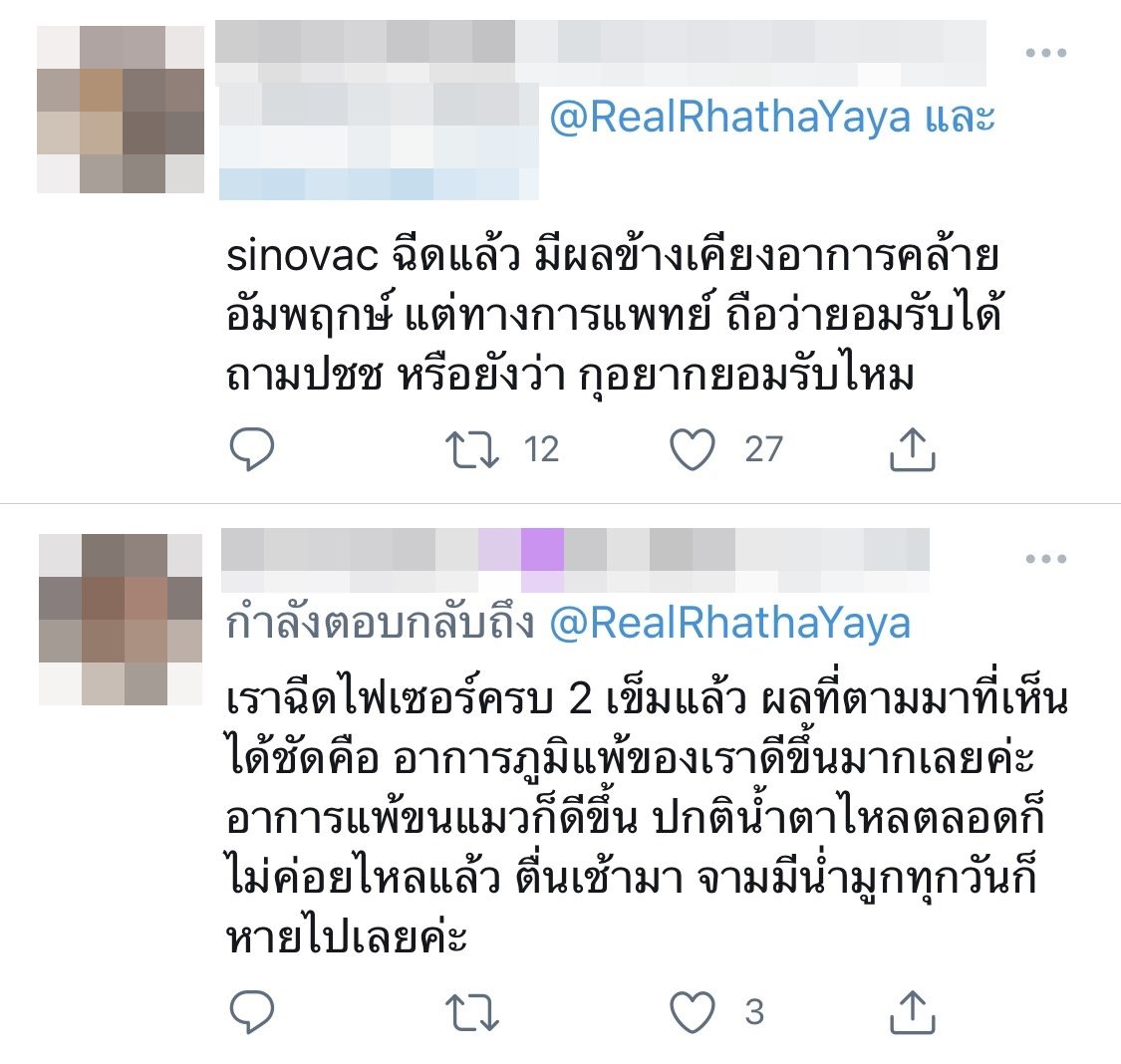Share the sinovac tweet
This screenshot has height=1064, width=1121.
pyautogui.click(x=912, y=449)
